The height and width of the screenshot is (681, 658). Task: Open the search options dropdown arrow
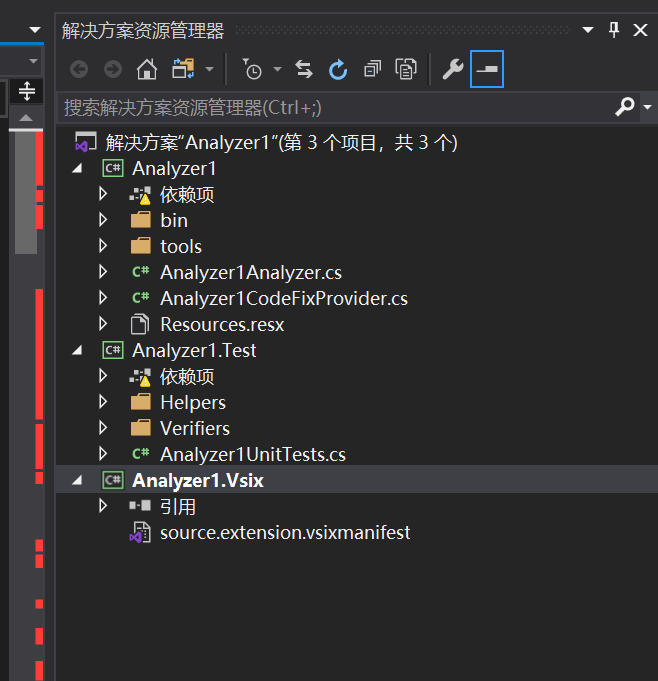[x=647, y=107]
